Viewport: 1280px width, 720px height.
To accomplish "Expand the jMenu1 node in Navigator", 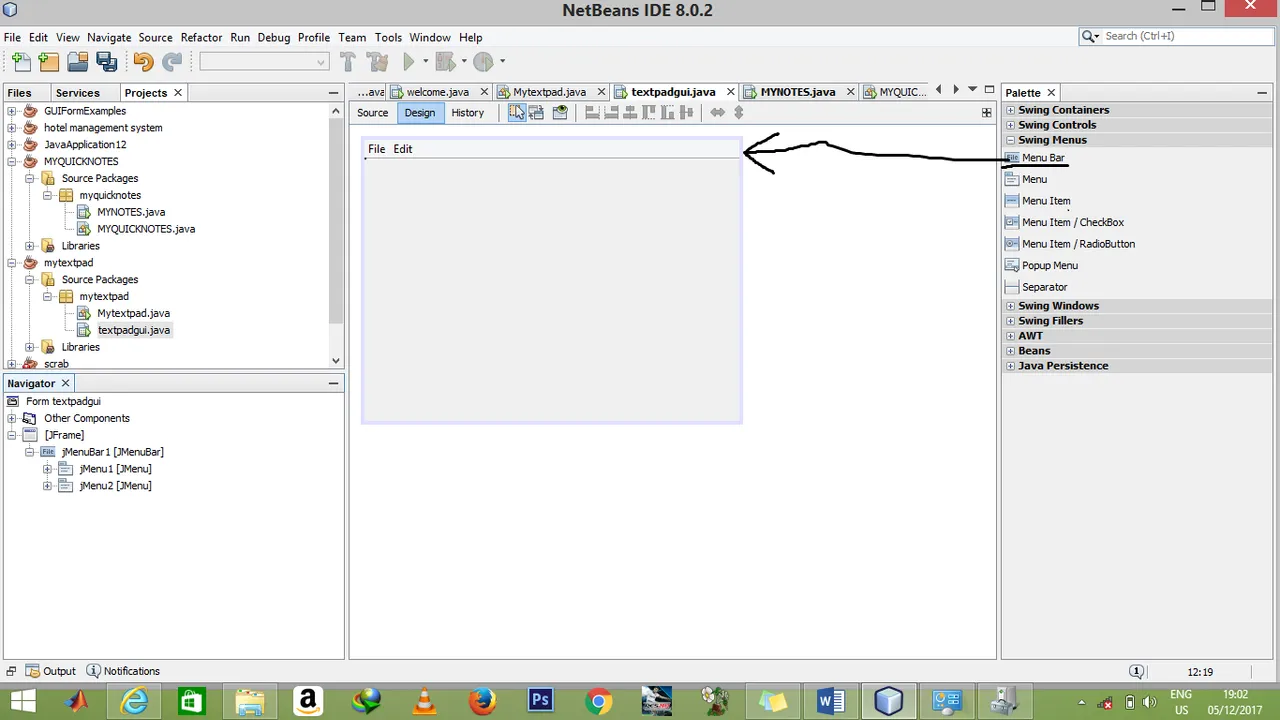I will [47, 469].
